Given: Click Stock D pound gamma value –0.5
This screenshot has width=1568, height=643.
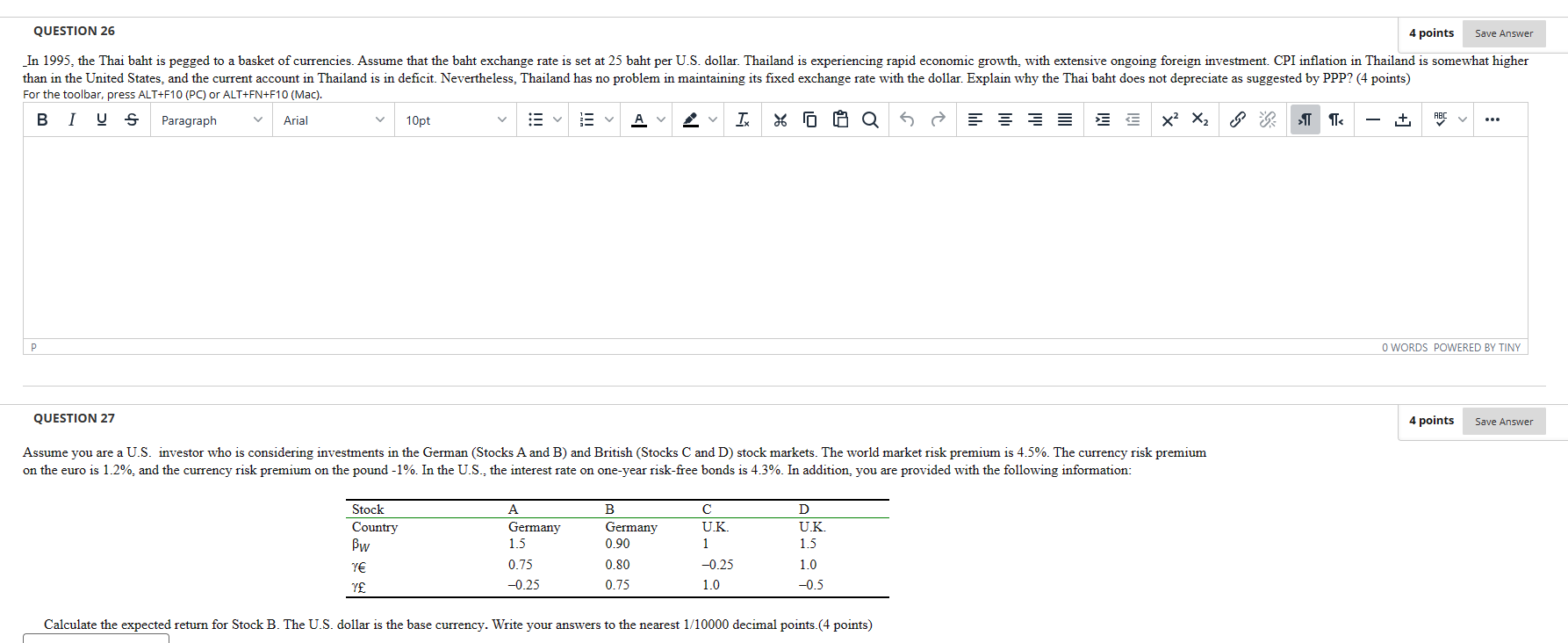Looking at the screenshot, I should (811, 585).
